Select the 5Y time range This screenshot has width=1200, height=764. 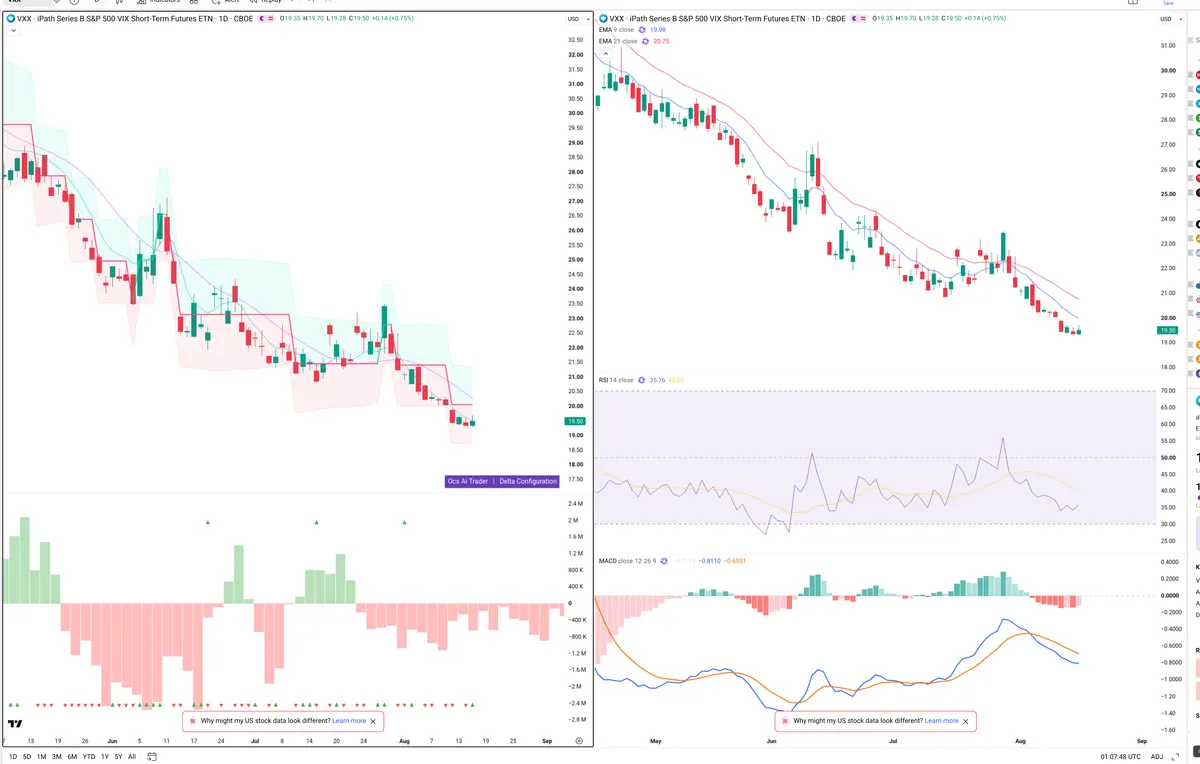(x=118, y=756)
